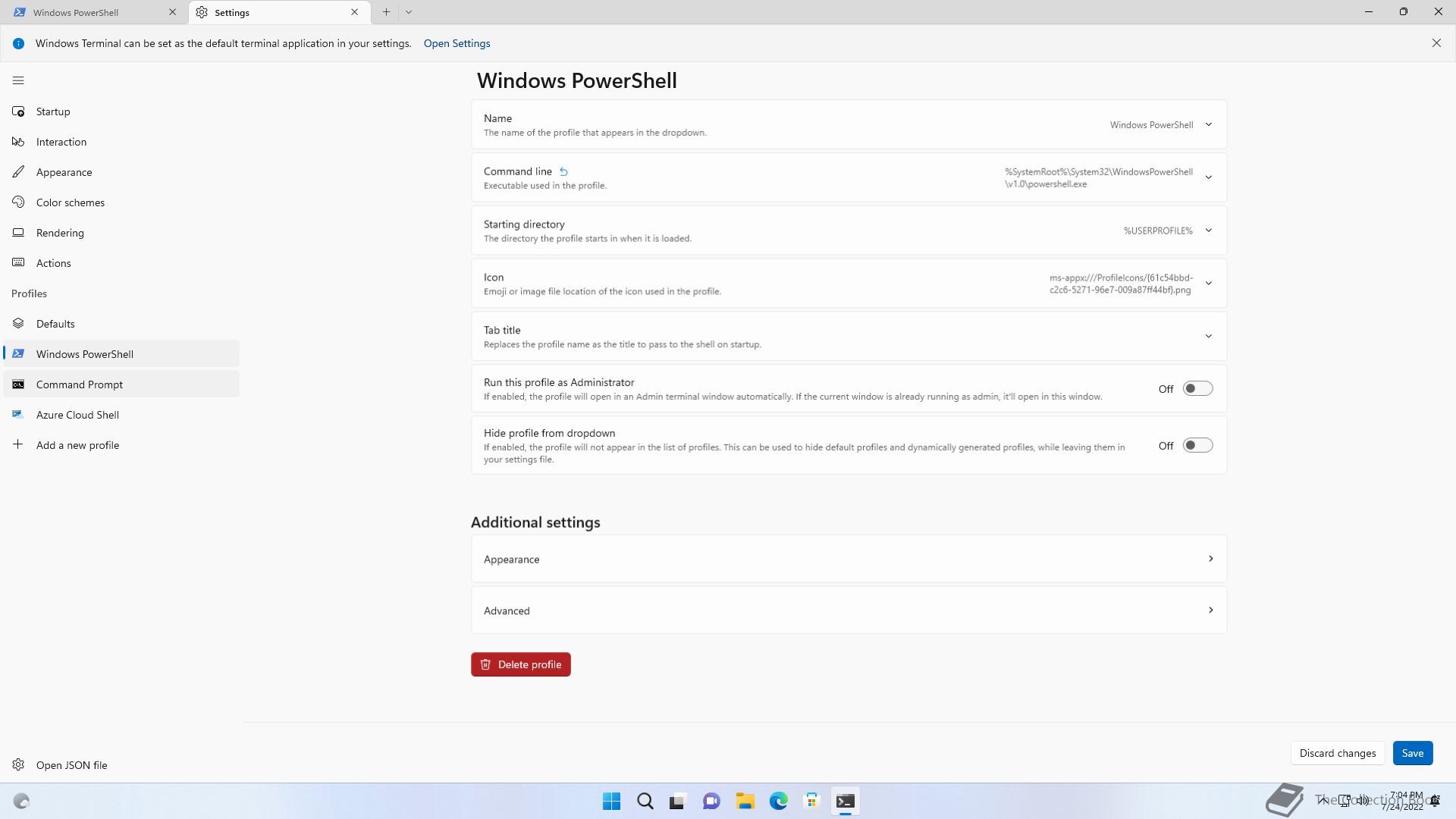Open File Explorer from taskbar
1456x819 pixels.
tap(745, 801)
